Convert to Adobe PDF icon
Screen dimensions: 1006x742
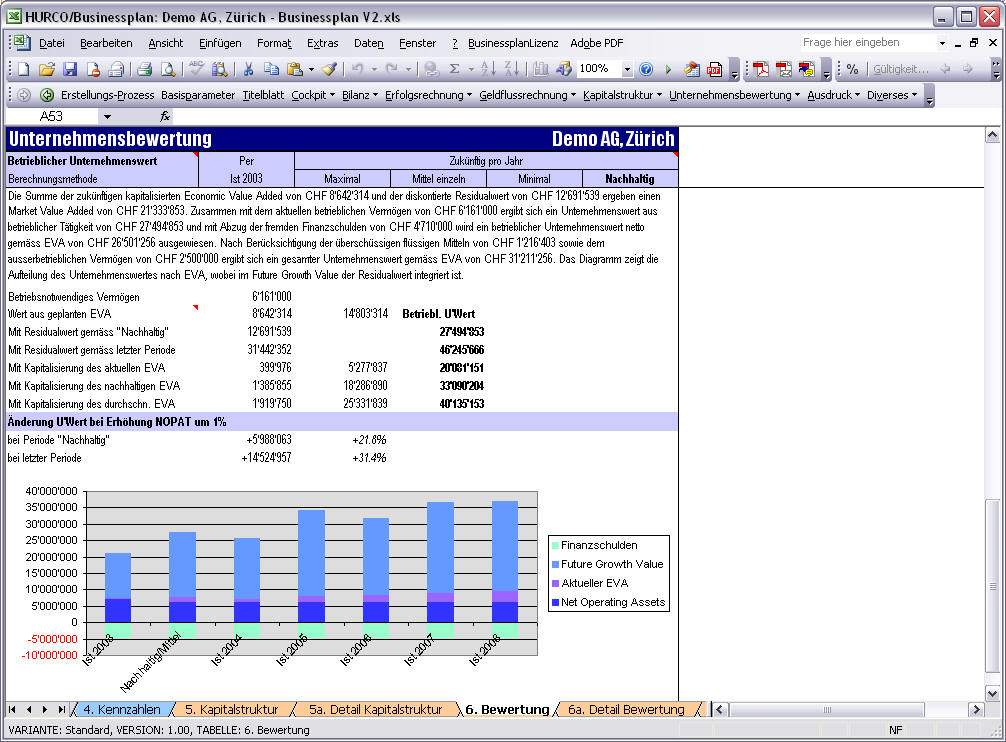(761, 69)
